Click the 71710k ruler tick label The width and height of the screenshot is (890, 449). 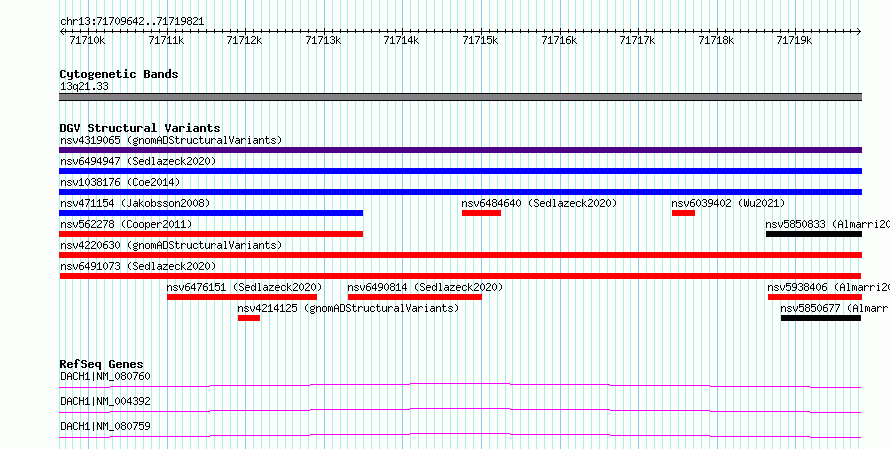87,41
